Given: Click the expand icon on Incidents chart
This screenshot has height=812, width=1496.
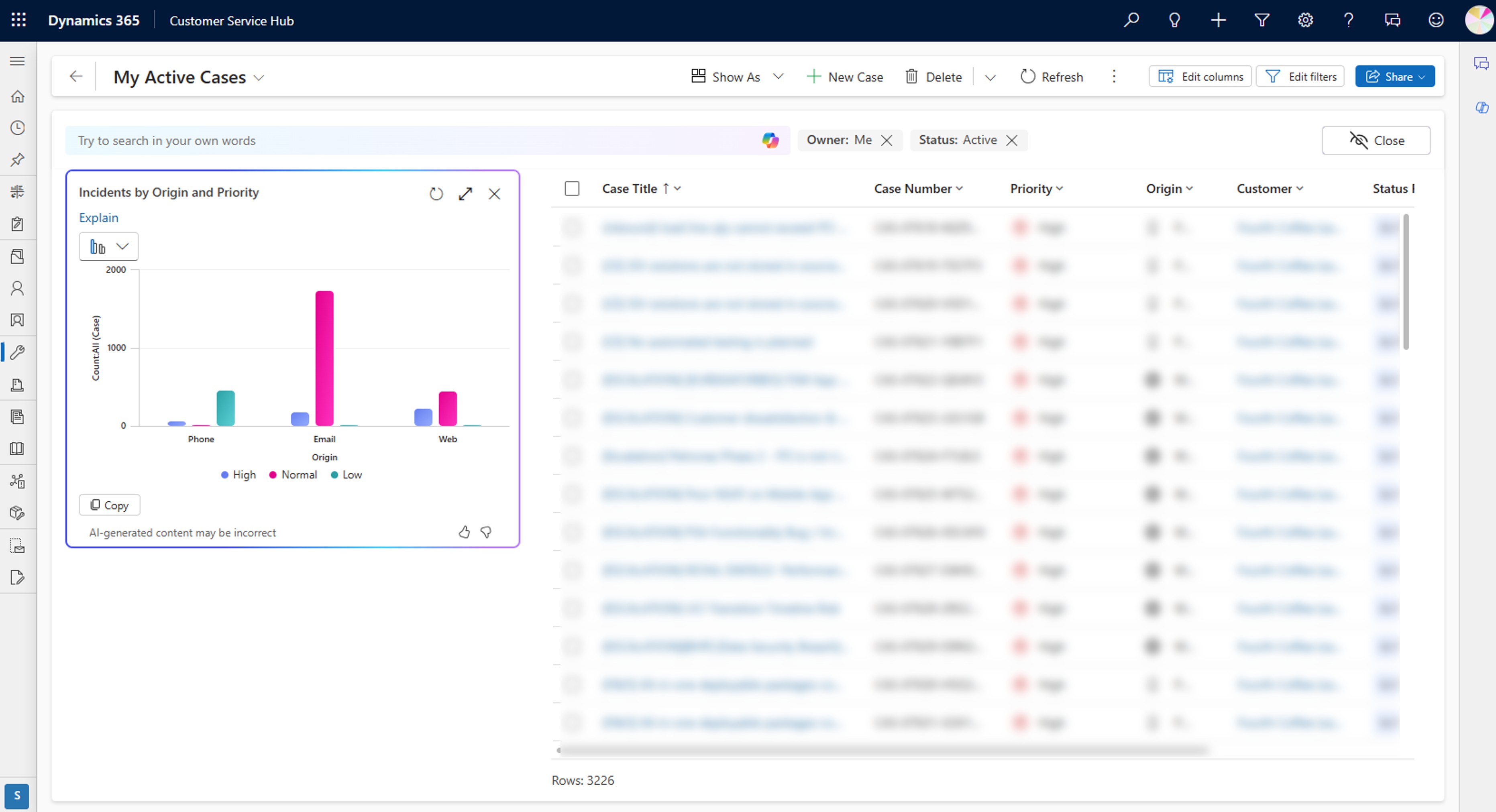Looking at the screenshot, I should (465, 193).
